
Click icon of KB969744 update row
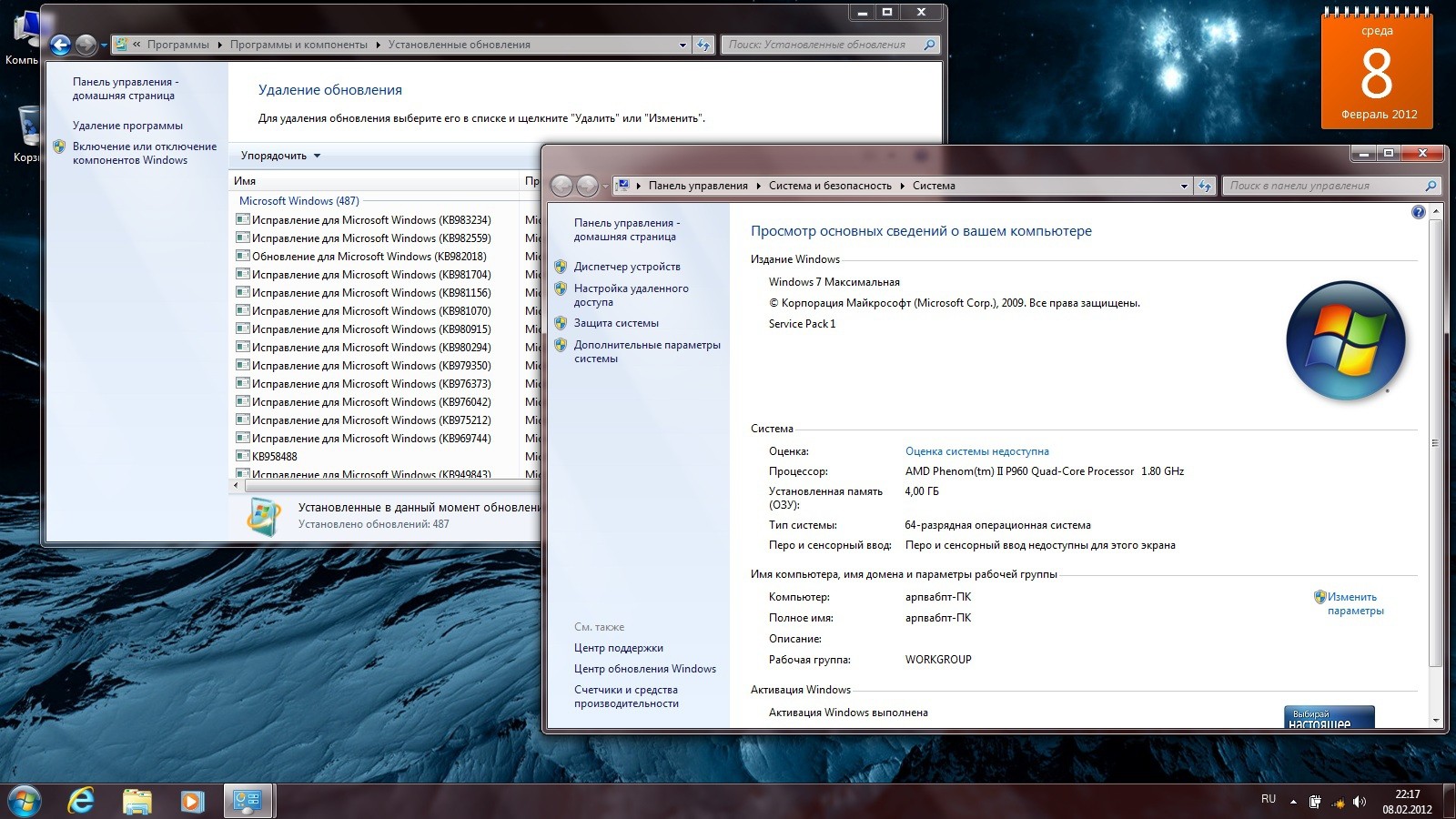point(243,438)
